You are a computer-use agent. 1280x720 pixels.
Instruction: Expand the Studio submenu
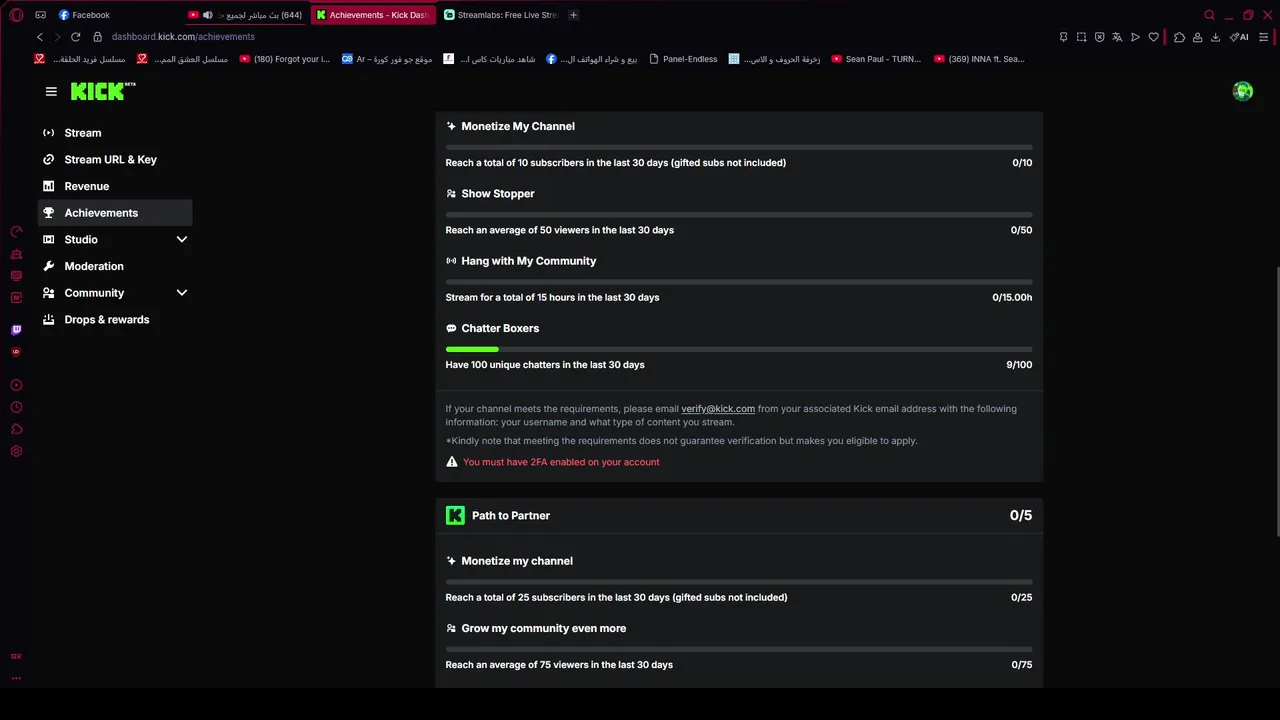181,240
